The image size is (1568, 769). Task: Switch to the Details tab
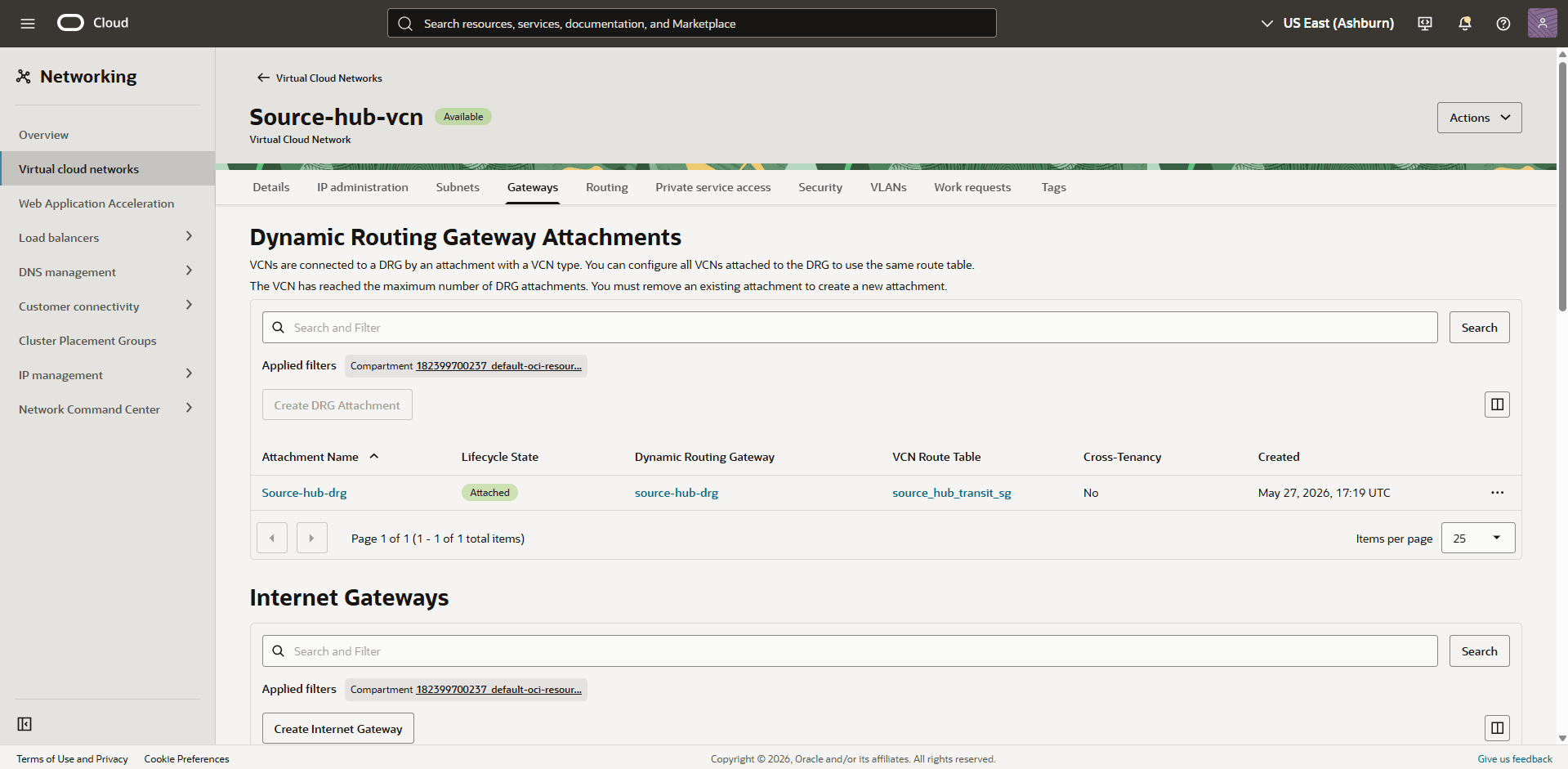click(271, 187)
